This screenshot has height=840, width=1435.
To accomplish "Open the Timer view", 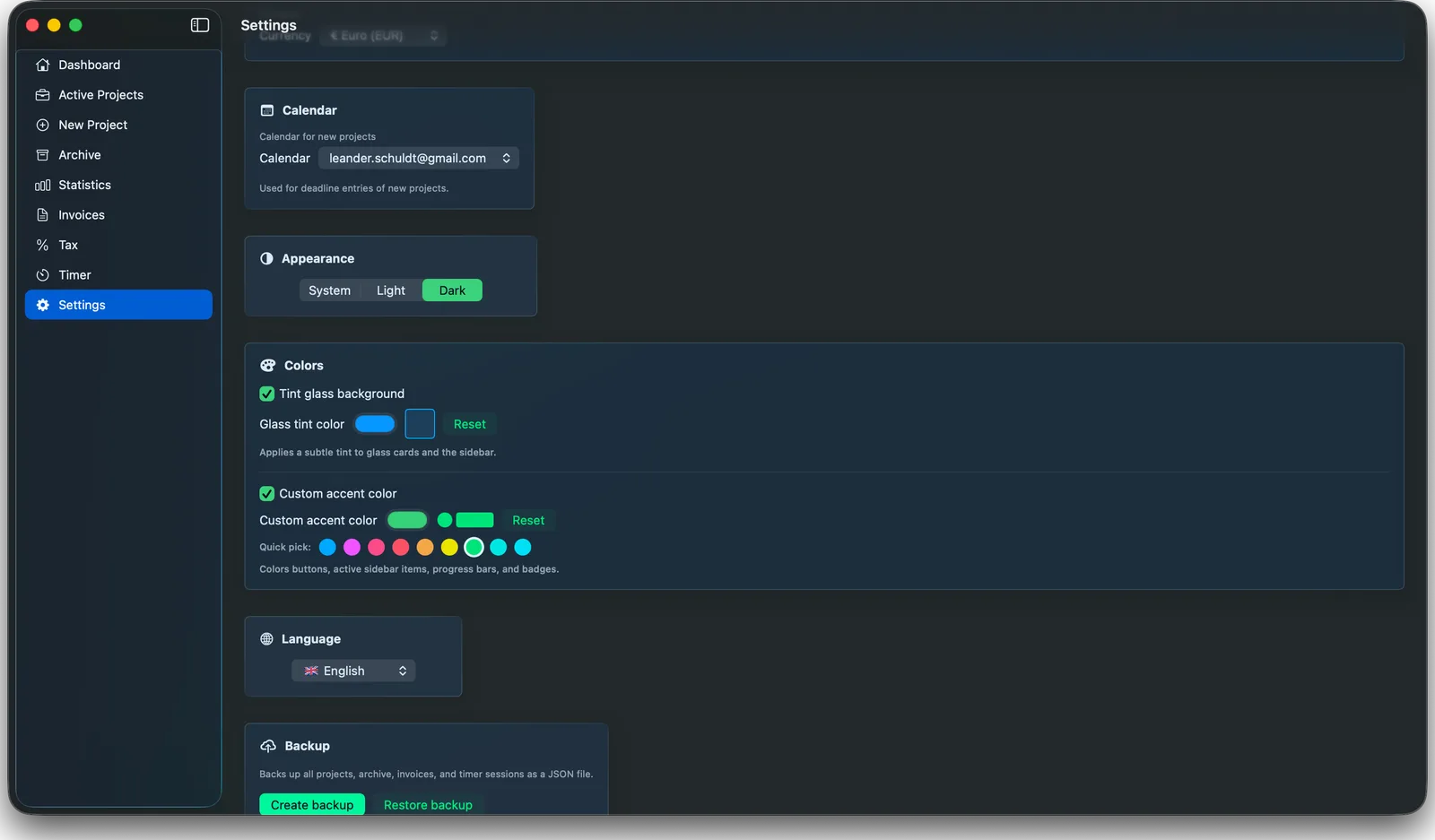I will [118, 275].
